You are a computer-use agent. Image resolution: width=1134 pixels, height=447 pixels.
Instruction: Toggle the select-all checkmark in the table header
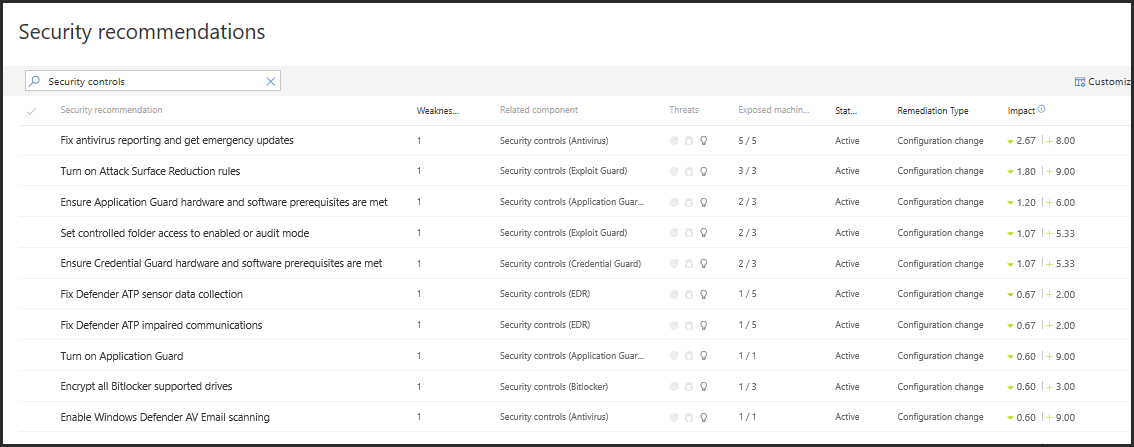[31, 111]
